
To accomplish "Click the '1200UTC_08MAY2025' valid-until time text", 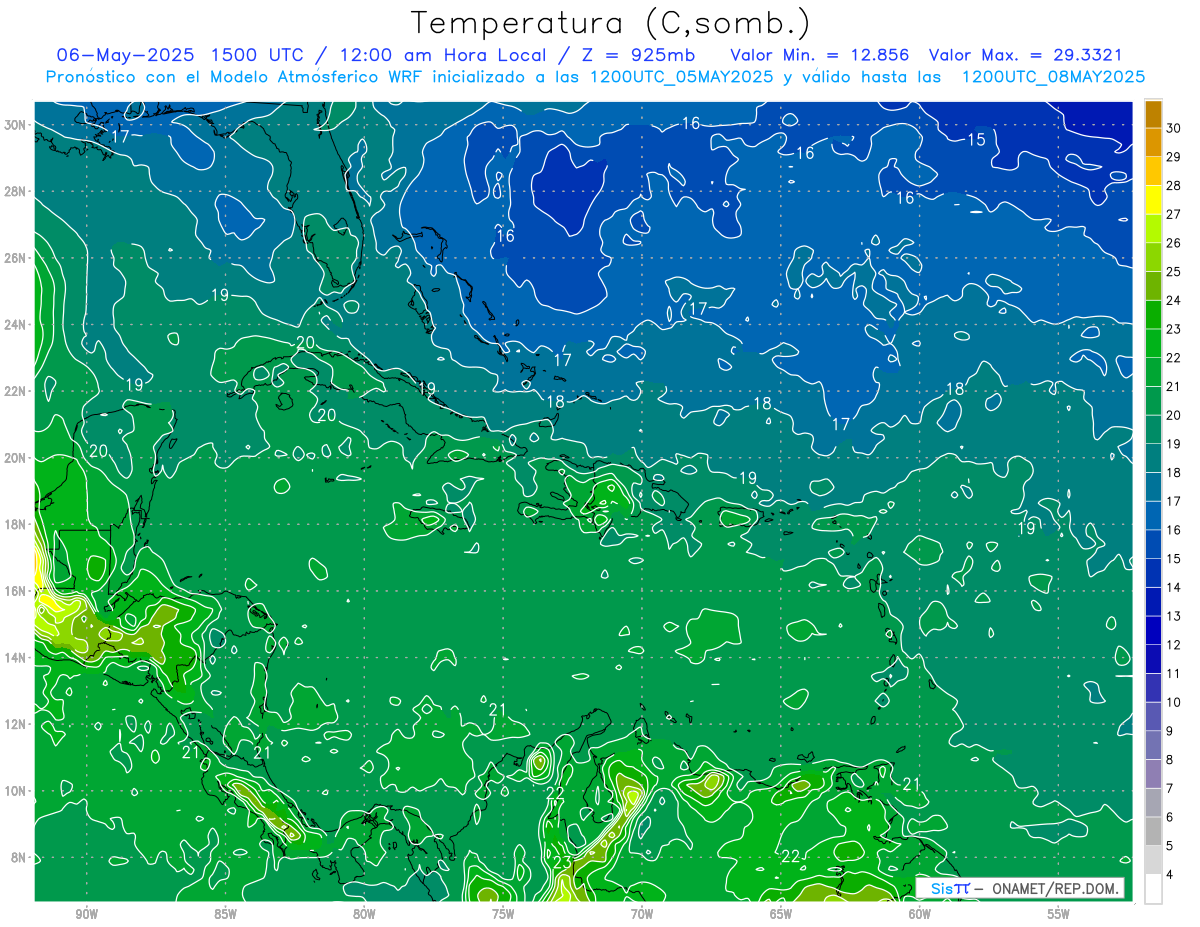I will pyautogui.click(x=1053, y=77).
